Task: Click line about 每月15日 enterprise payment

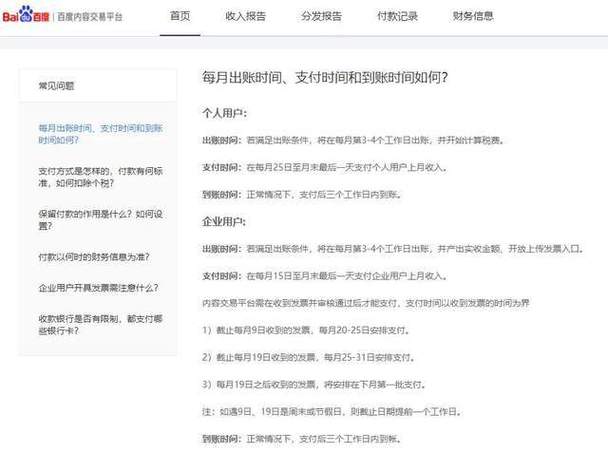Action: click(325, 276)
